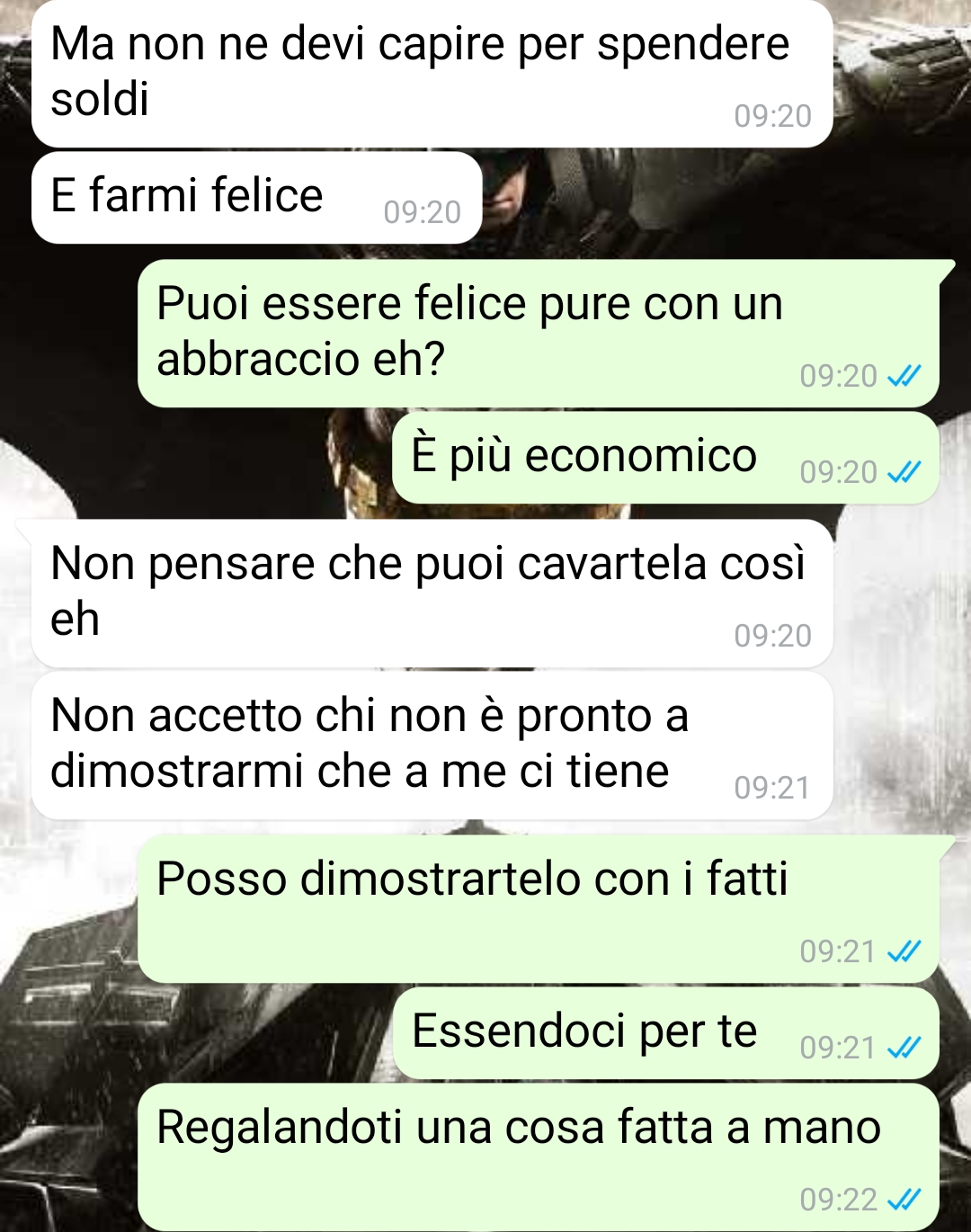Tap the 09:22 timestamp on the last message
Image resolution: width=971 pixels, height=1232 pixels.
click(838, 1200)
